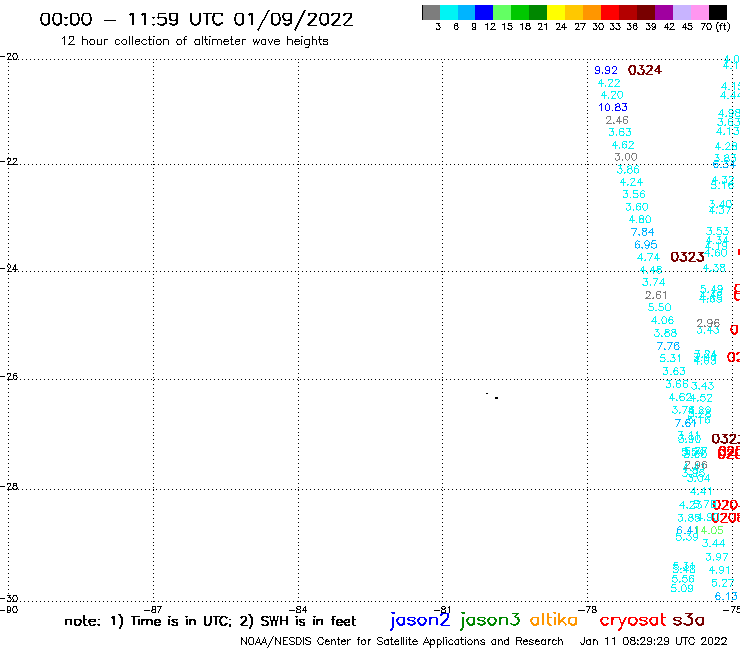Click the pink 70 ft legend swatch
740x650 pixels.
coord(699,12)
